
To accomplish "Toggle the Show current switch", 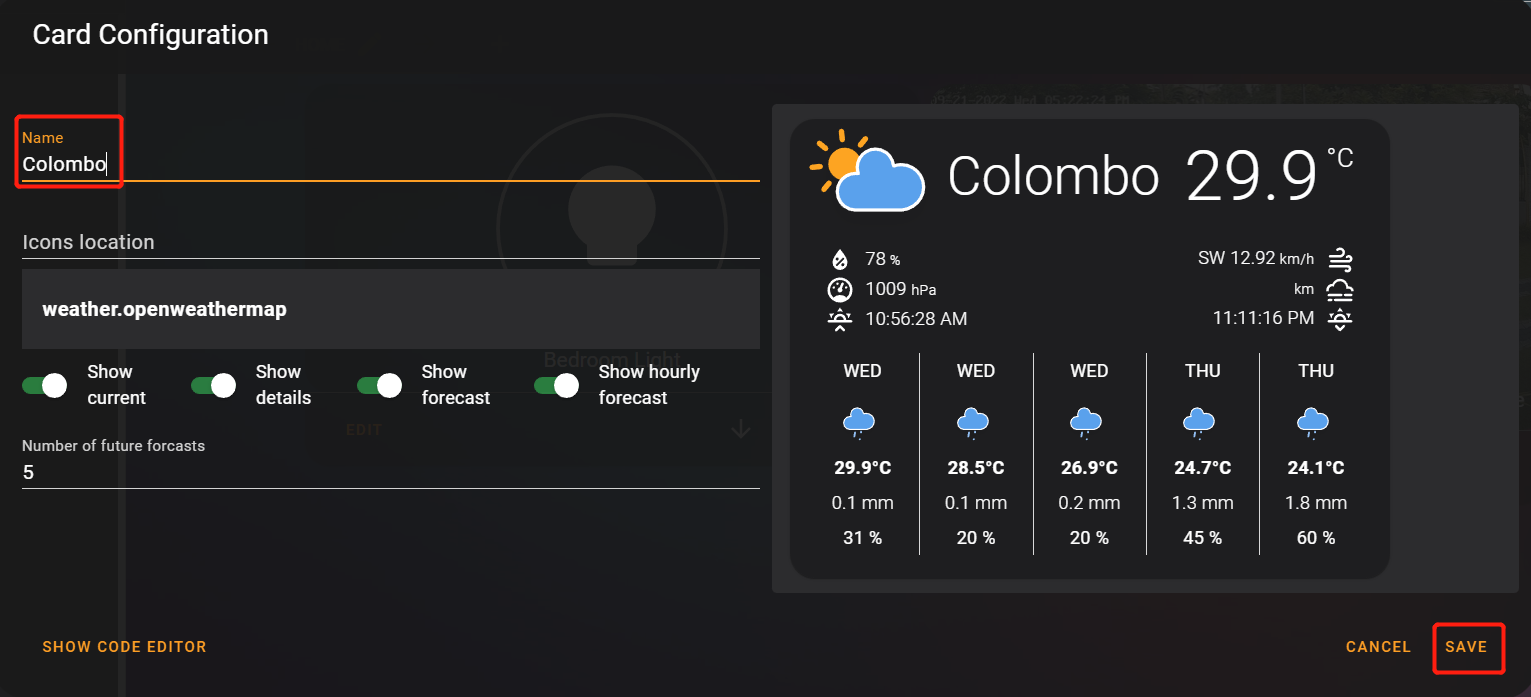I will [x=44, y=385].
